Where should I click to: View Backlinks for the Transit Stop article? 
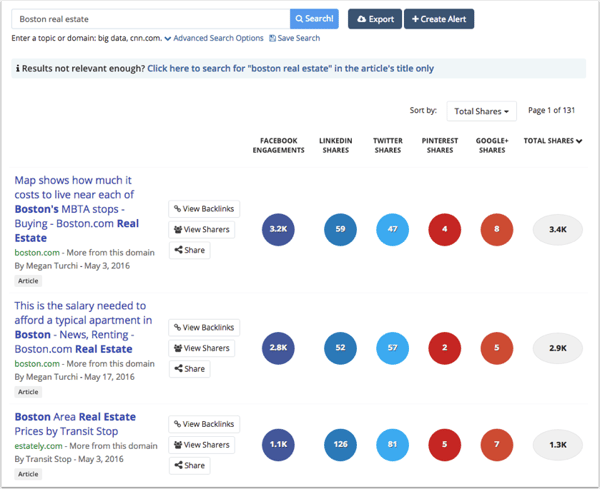click(204, 424)
